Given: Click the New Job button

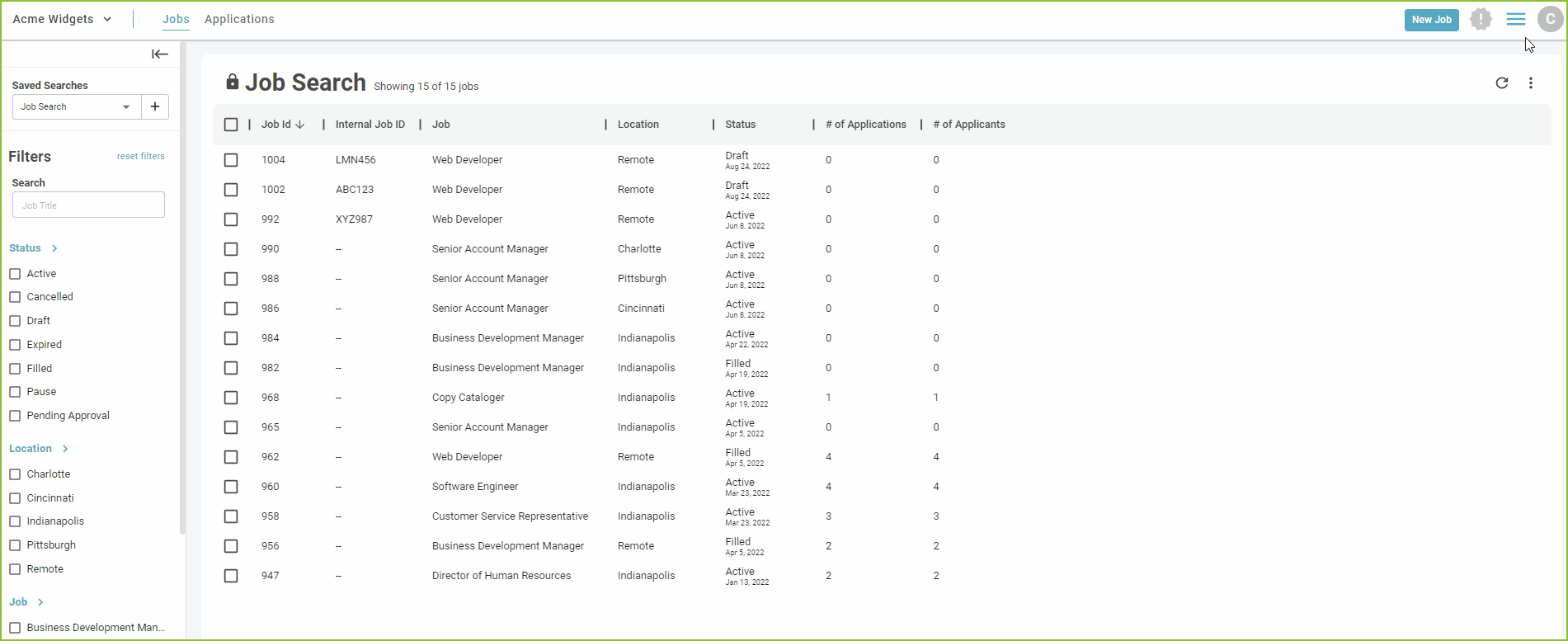Looking at the screenshot, I should (1432, 20).
